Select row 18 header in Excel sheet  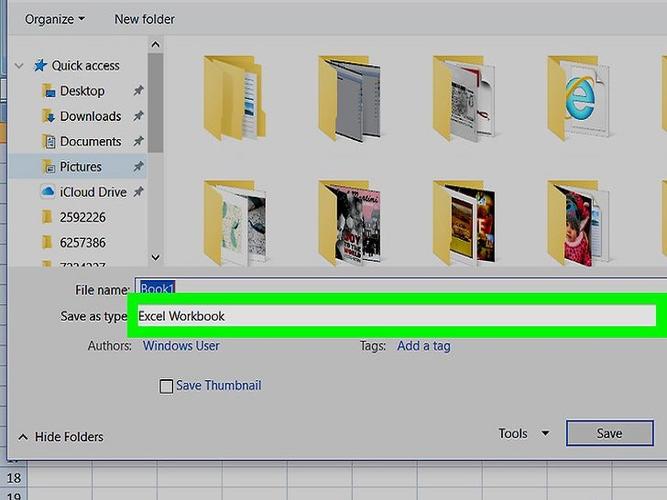[14, 477]
